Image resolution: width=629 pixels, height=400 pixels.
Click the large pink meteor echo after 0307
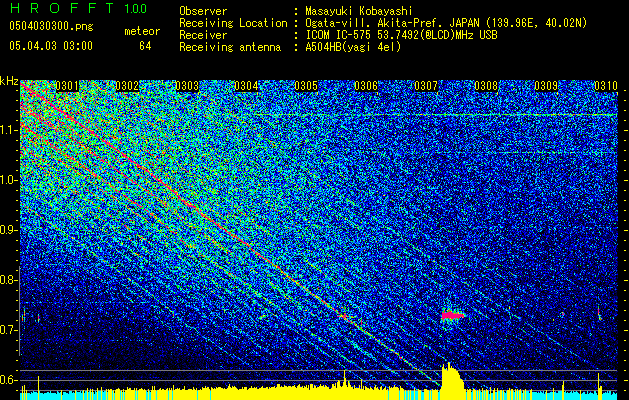tap(452, 315)
